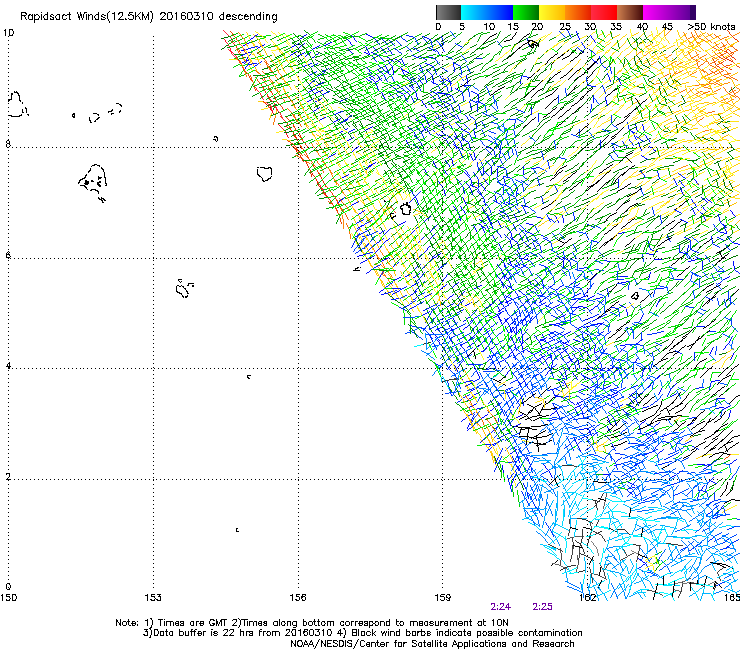Click the cyan 5-10 knots legend segment
The width and height of the screenshot is (740, 650).
pos(474,12)
